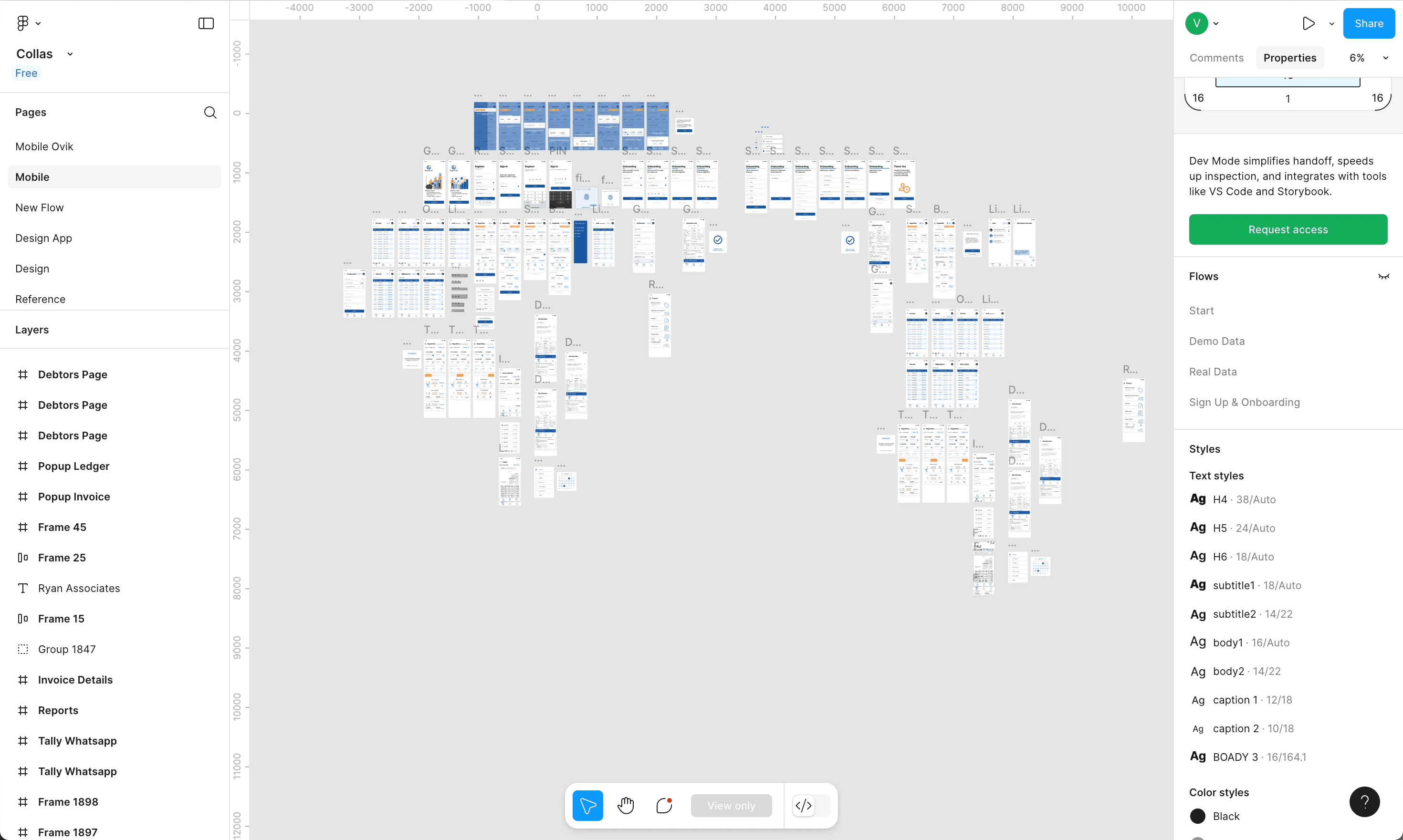Select the Hand tool

(626, 806)
